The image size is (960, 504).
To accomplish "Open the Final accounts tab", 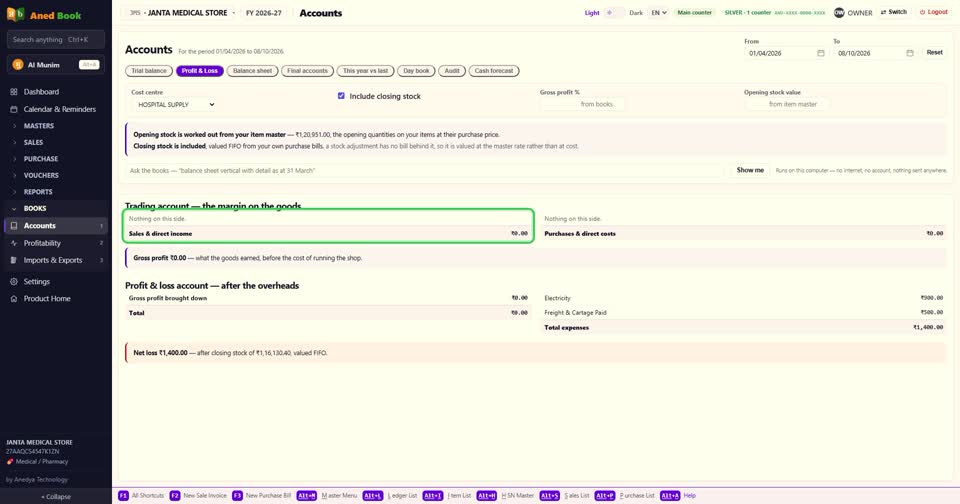I will point(307,71).
